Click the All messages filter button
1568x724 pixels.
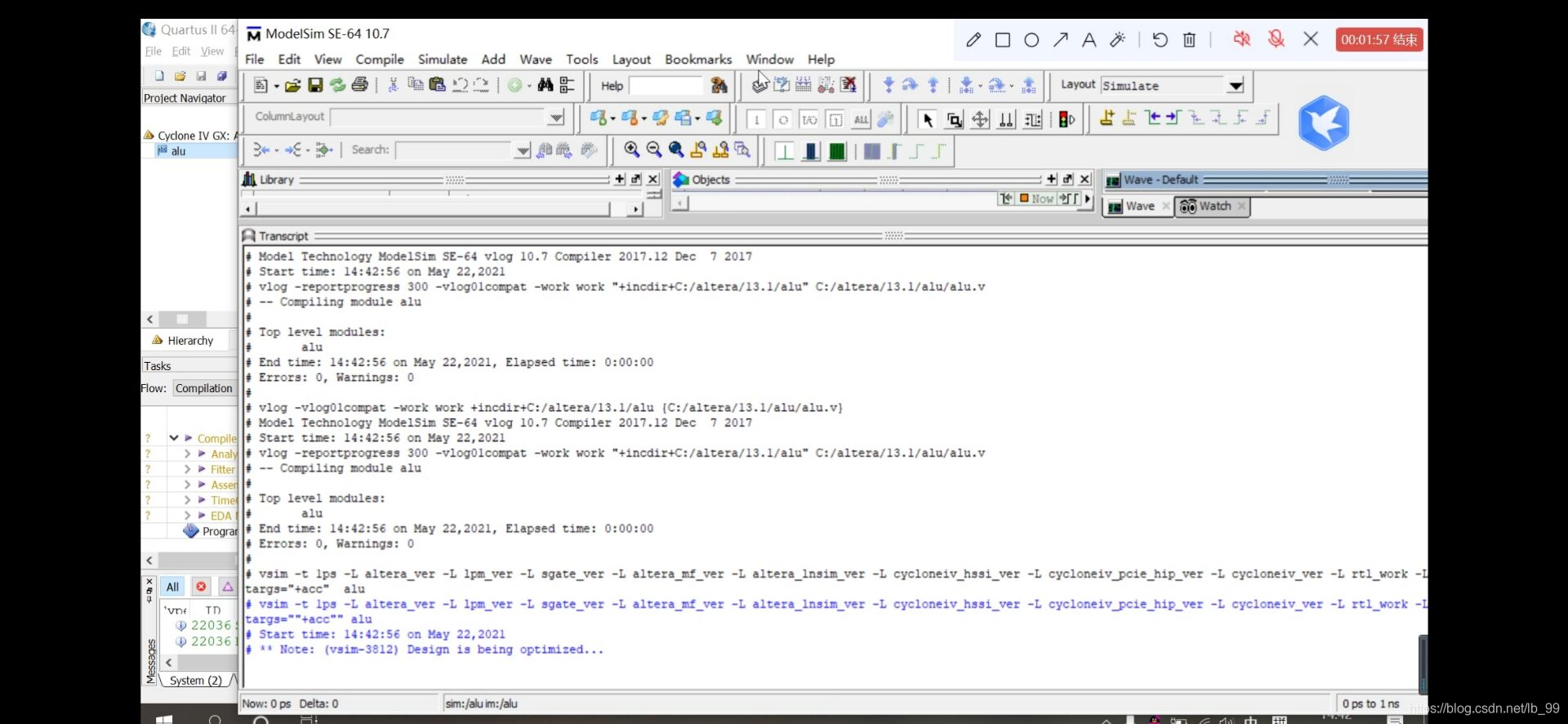[x=172, y=587]
